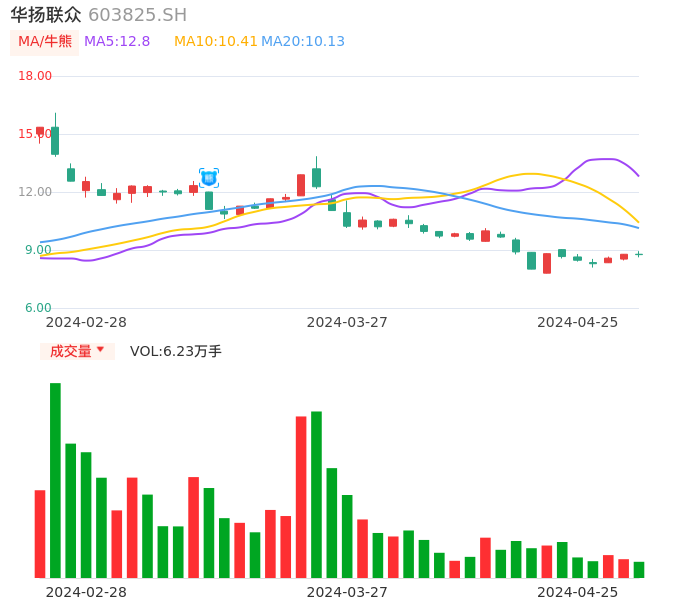Toggle the MA5 moving average legend
The height and width of the screenshot is (606, 686).
(117, 42)
